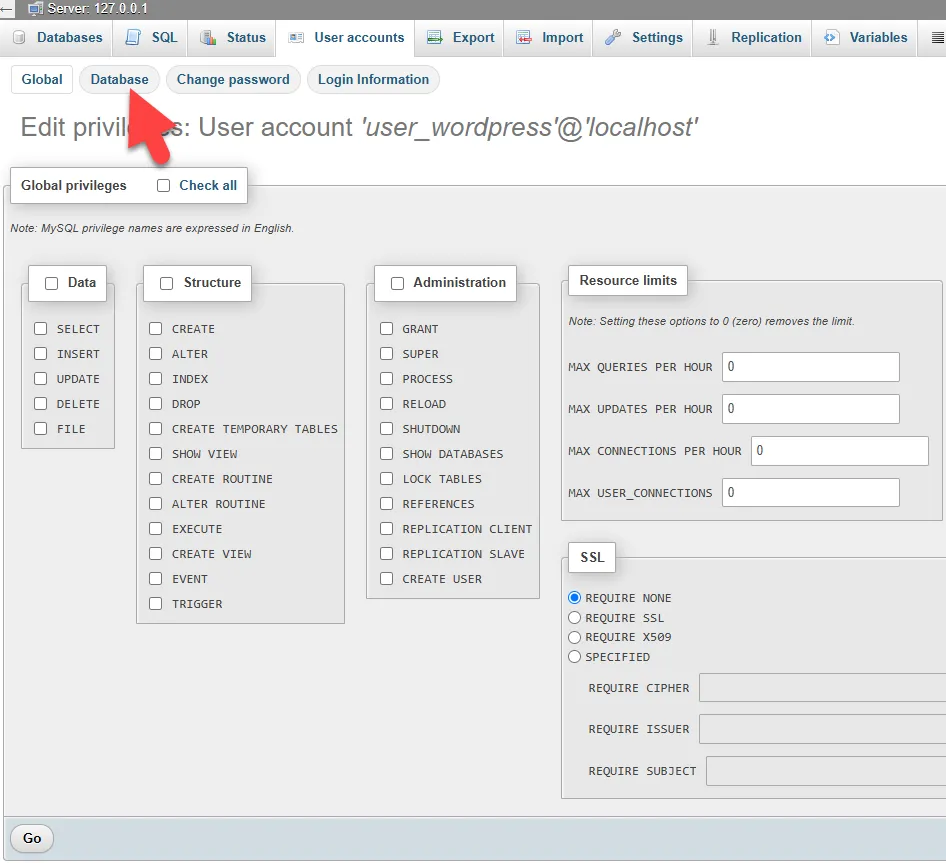Screen dimensions: 946x863
Task: Tick the SHOW DATABASES checkbox
Action: point(386,453)
